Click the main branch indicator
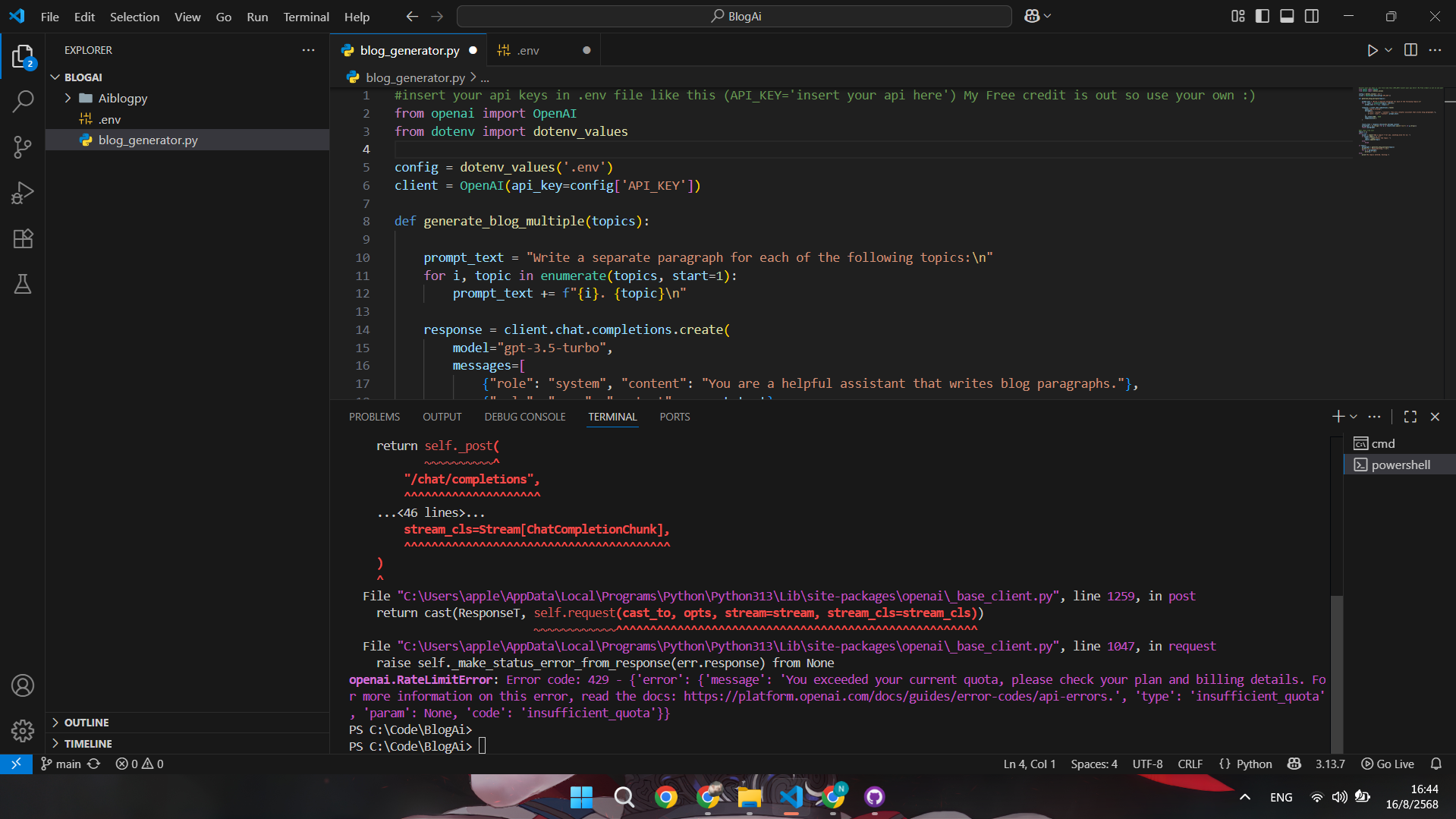 (61, 764)
